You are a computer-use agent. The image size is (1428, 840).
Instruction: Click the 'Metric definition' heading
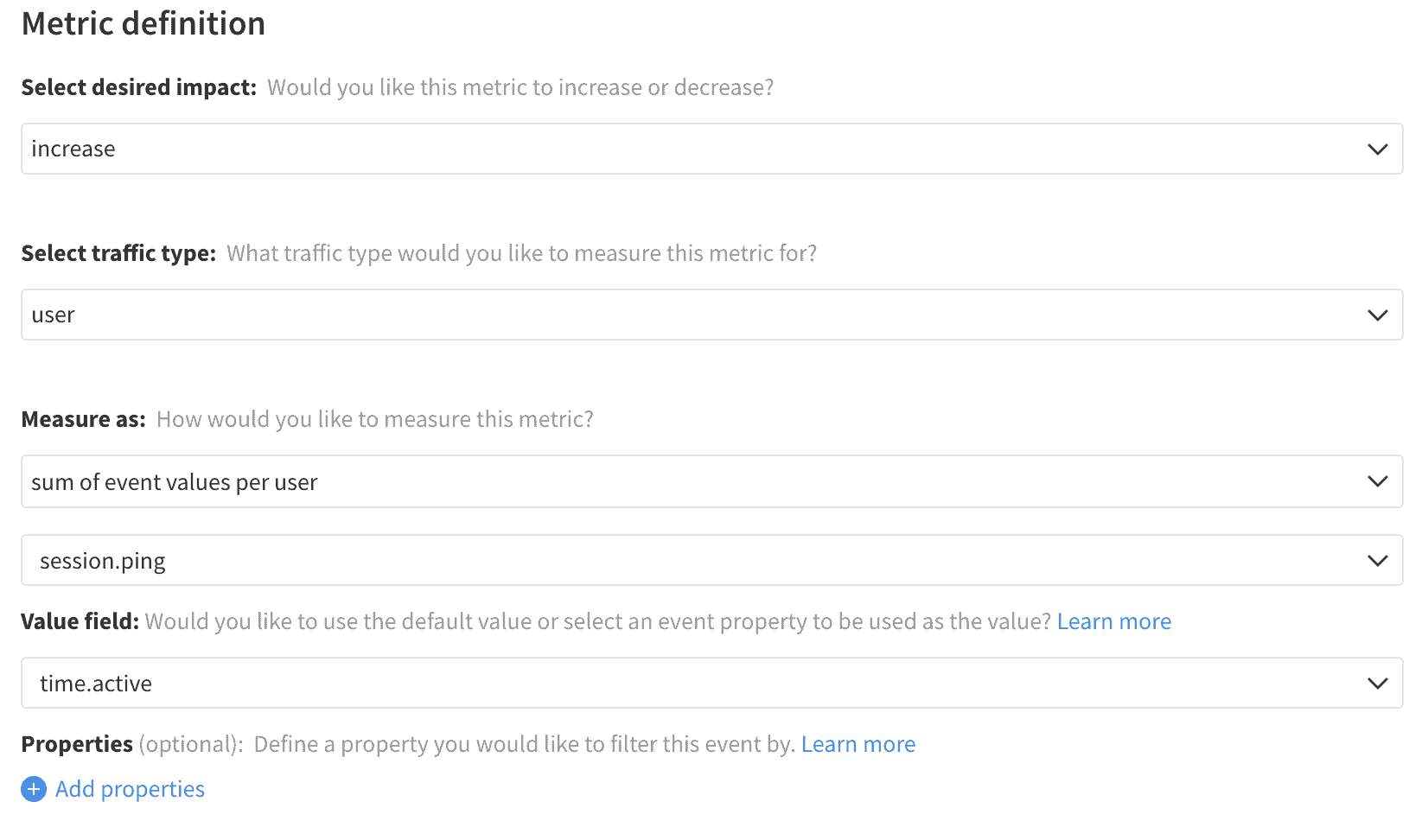pos(143,23)
